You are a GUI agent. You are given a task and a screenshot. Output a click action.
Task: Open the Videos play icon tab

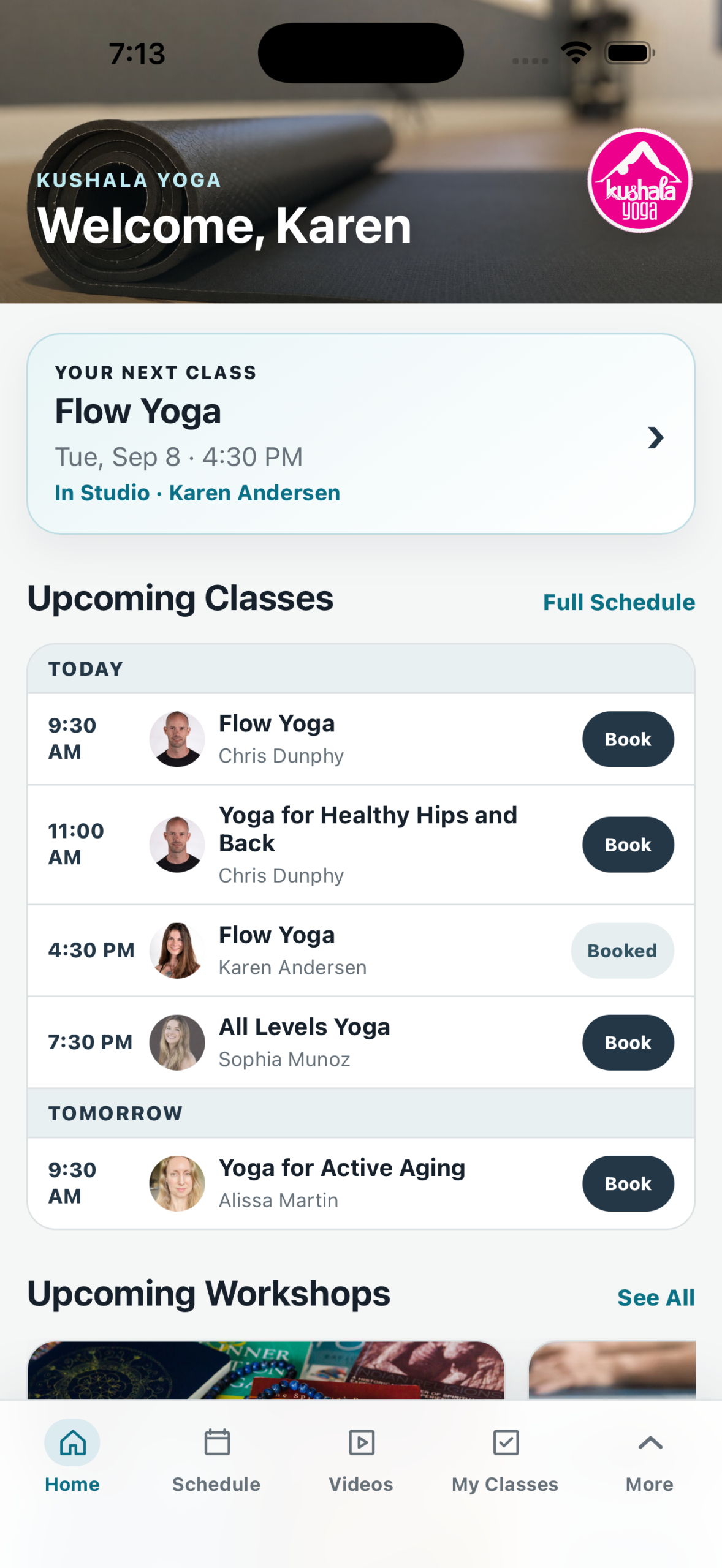361,1442
